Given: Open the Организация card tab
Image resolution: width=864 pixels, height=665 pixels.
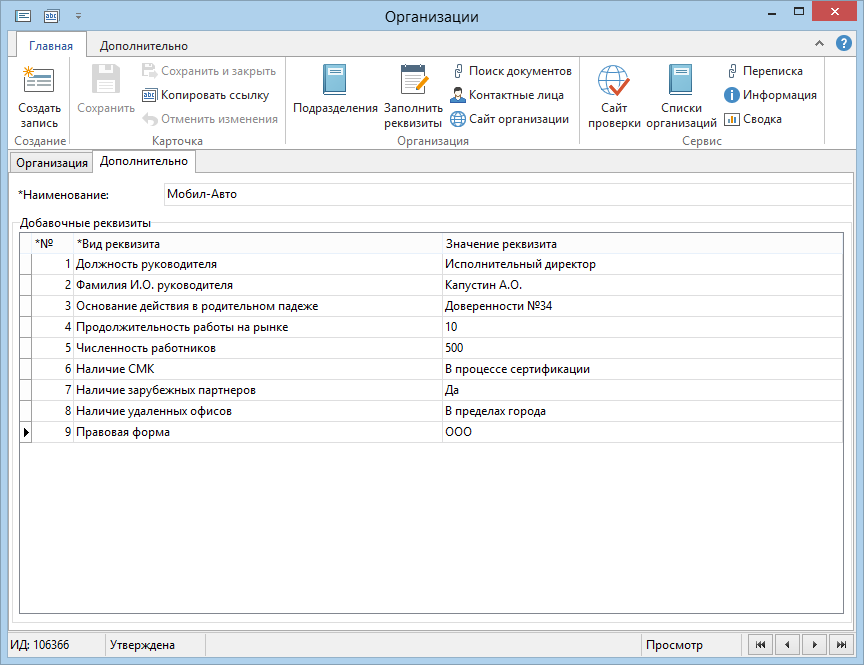Looking at the screenshot, I should [51, 163].
